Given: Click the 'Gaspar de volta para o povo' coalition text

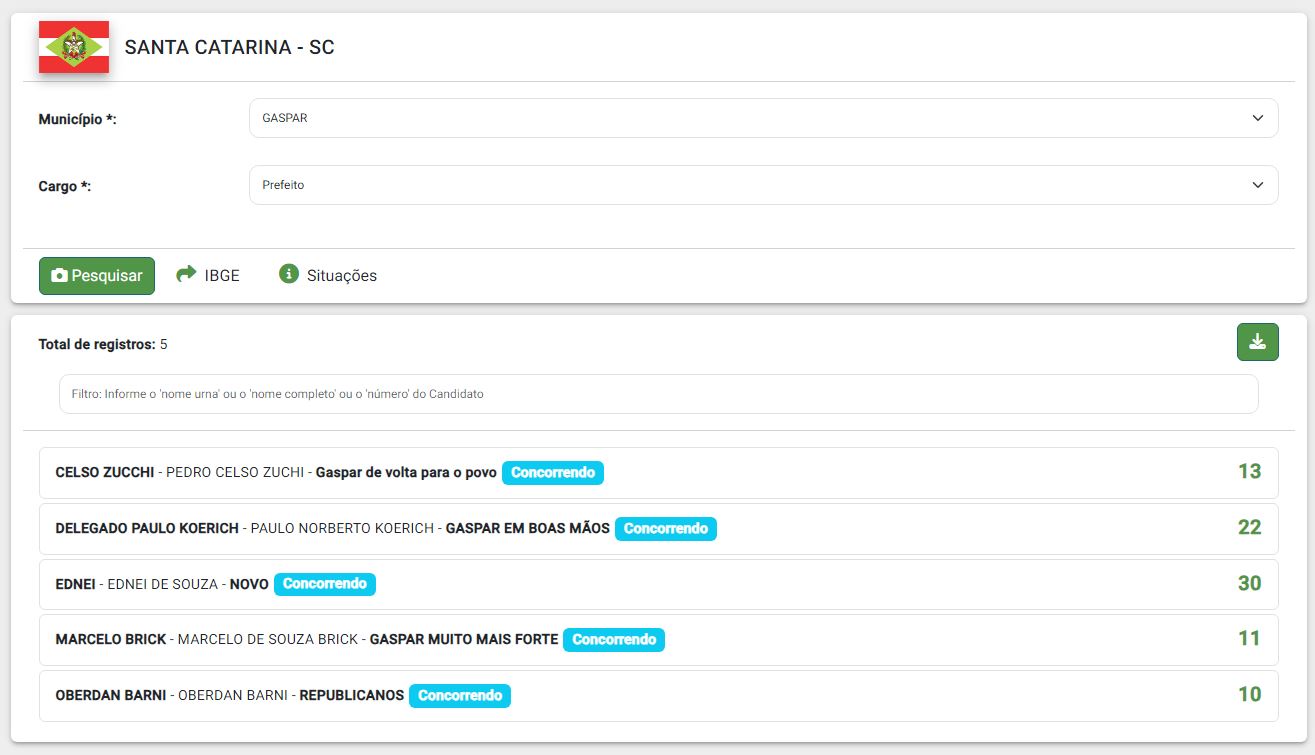Looking at the screenshot, I should 406,472.
